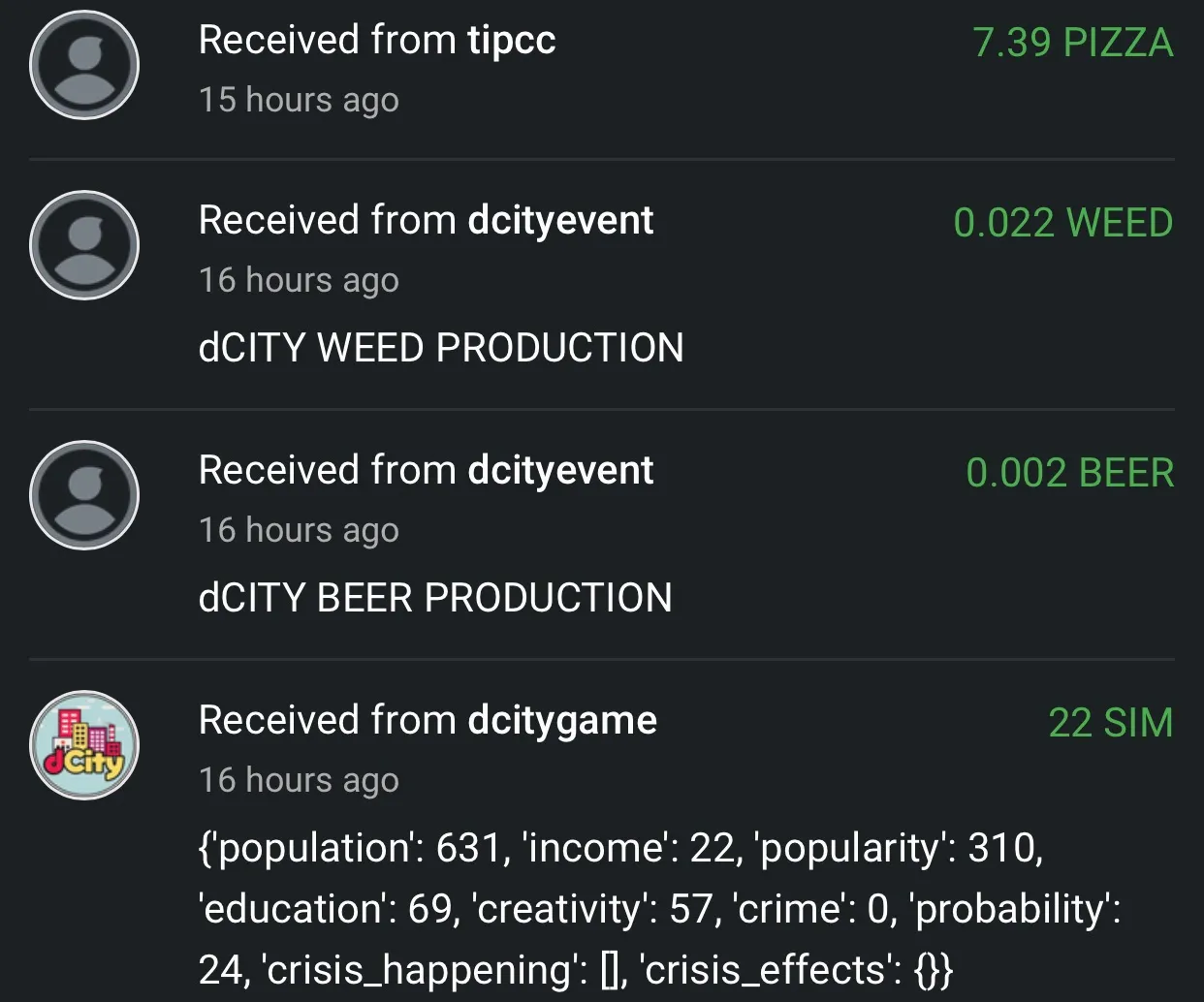Open the tipcc username link

coord(512,41)
